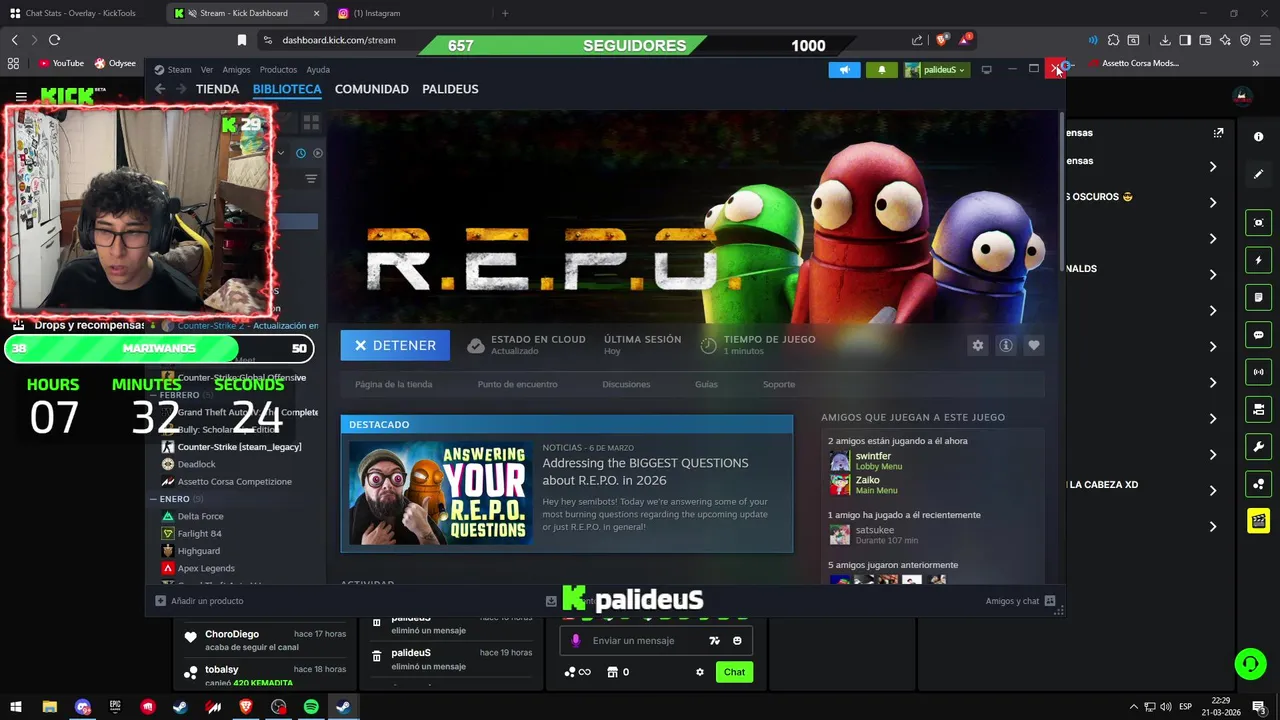The image size is (1280, 720).
Task: Open Spotify from the Windows taskbar
Action: [311, 707]
